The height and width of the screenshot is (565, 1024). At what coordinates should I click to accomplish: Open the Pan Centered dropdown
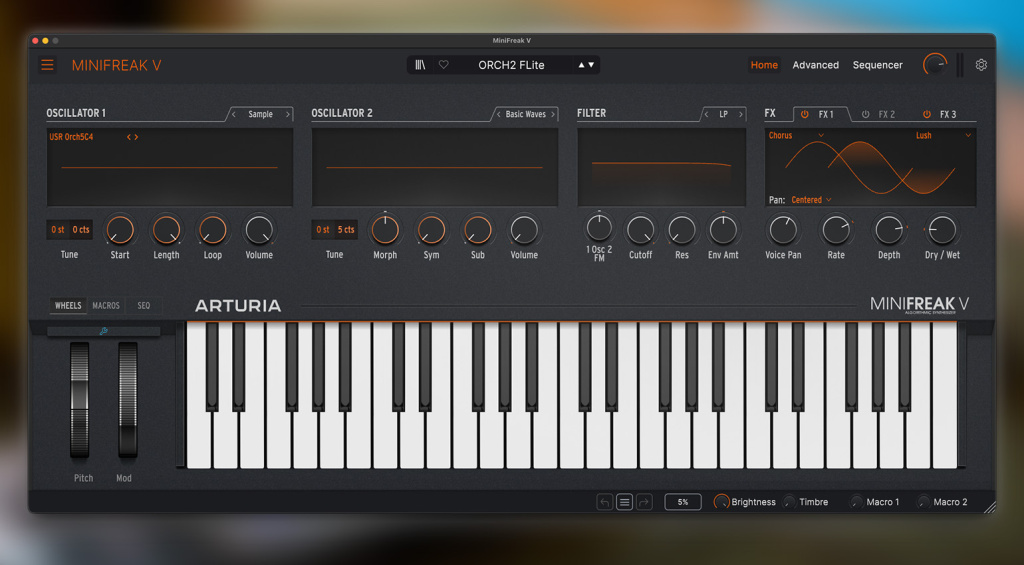(x=811, y=200)
